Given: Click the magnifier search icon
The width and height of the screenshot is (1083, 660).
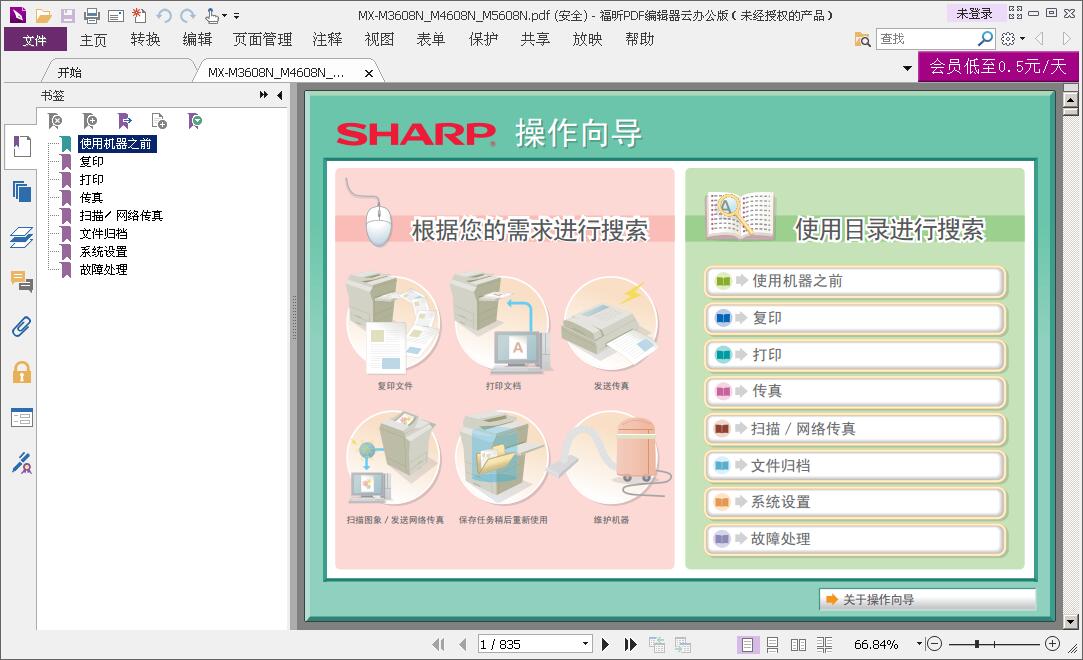Looking at the screenshot, I should click(986, 39).
